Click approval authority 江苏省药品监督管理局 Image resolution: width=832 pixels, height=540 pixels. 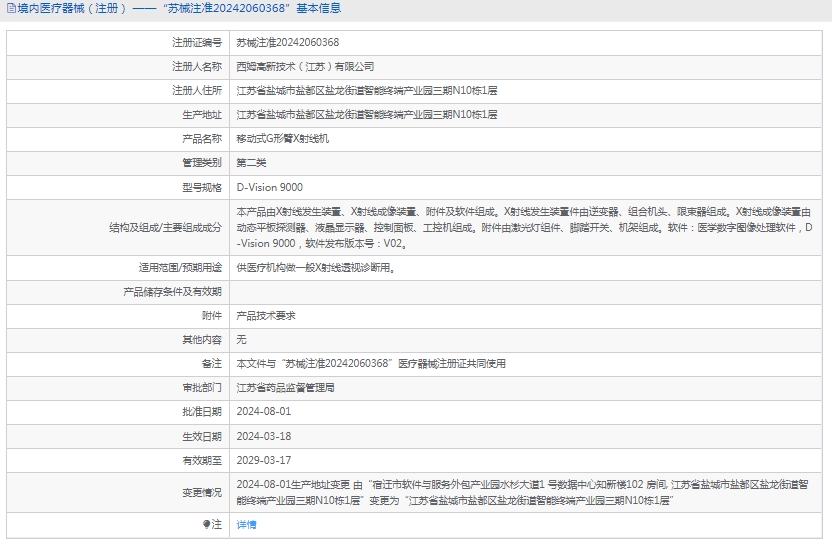click(x=285, y=387)
